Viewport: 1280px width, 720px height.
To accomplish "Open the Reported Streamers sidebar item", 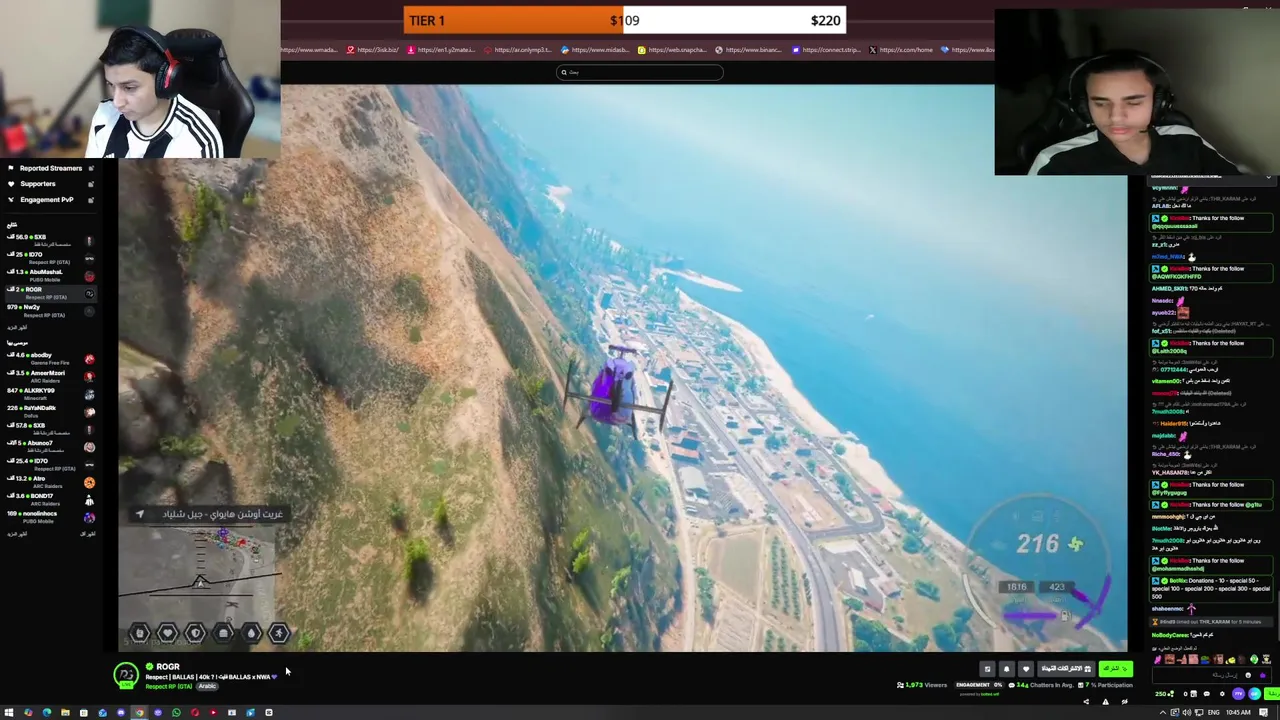I will coord(50,168).
